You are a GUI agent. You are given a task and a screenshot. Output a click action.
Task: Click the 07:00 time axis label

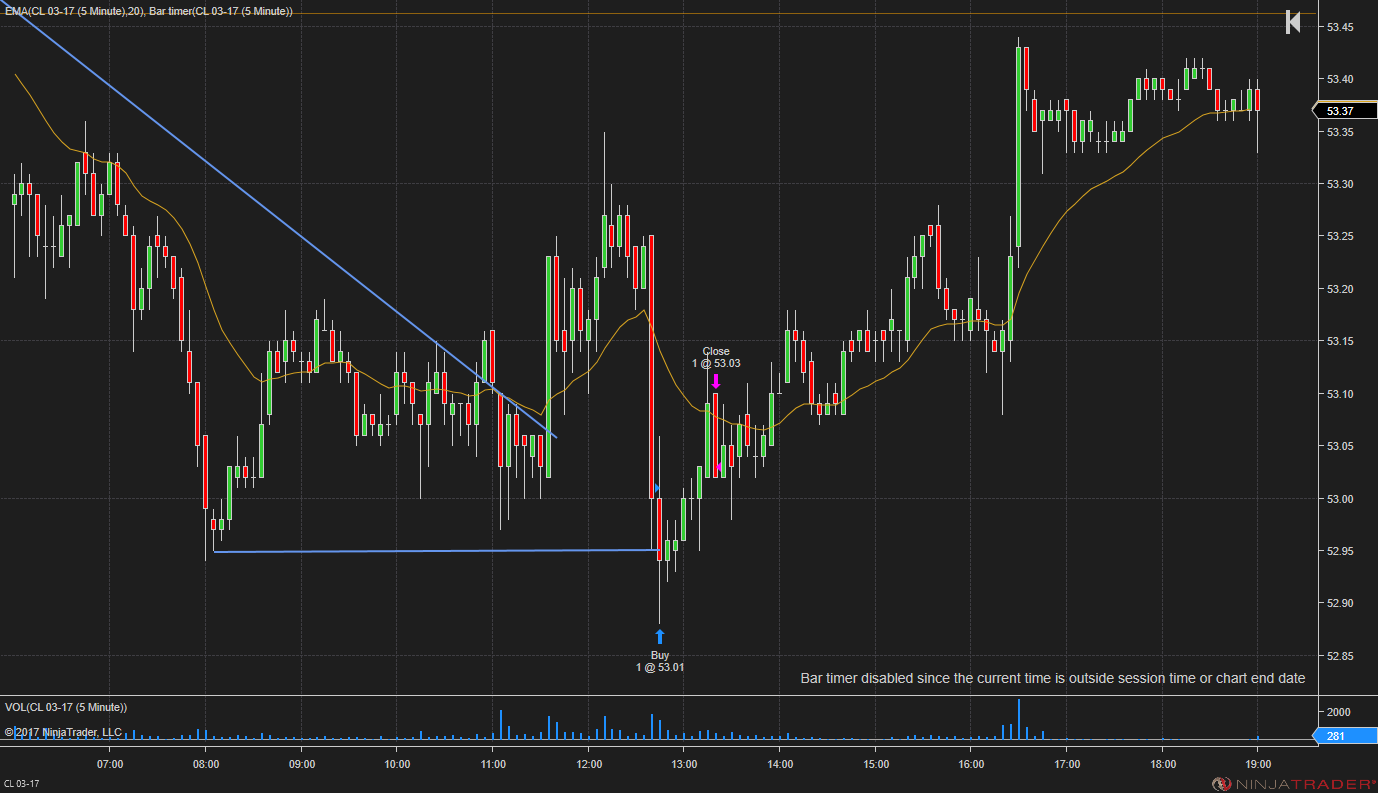110,764
